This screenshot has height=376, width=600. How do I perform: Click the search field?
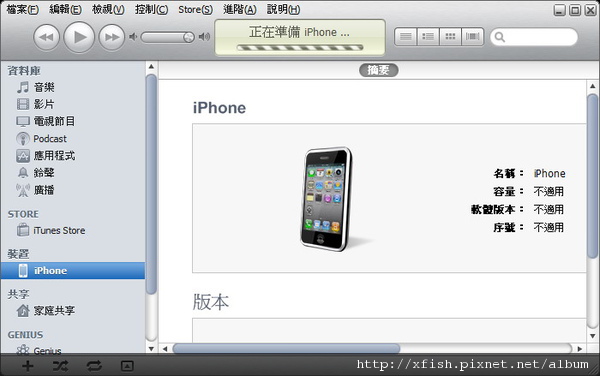(x=534, y=37)
